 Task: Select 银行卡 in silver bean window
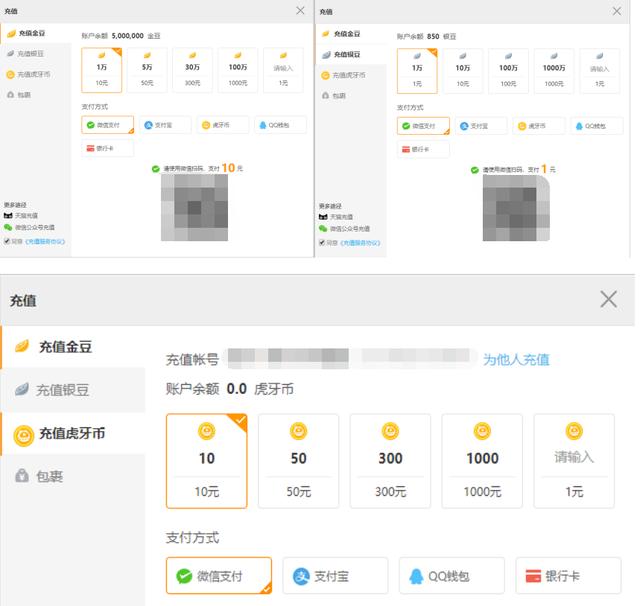423,149
